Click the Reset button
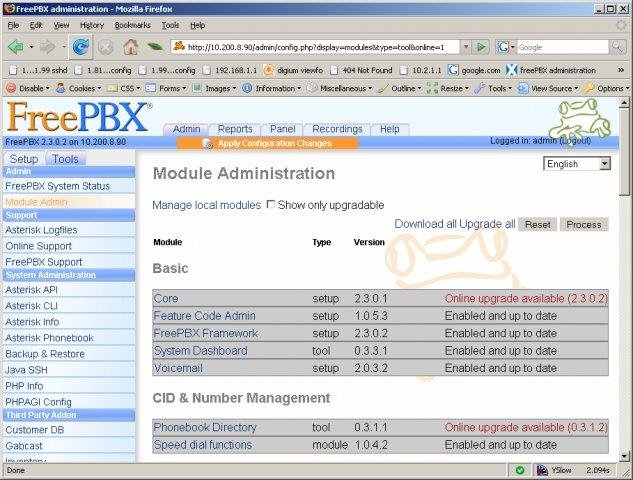 pyautogui.click(x=537, y=224)
